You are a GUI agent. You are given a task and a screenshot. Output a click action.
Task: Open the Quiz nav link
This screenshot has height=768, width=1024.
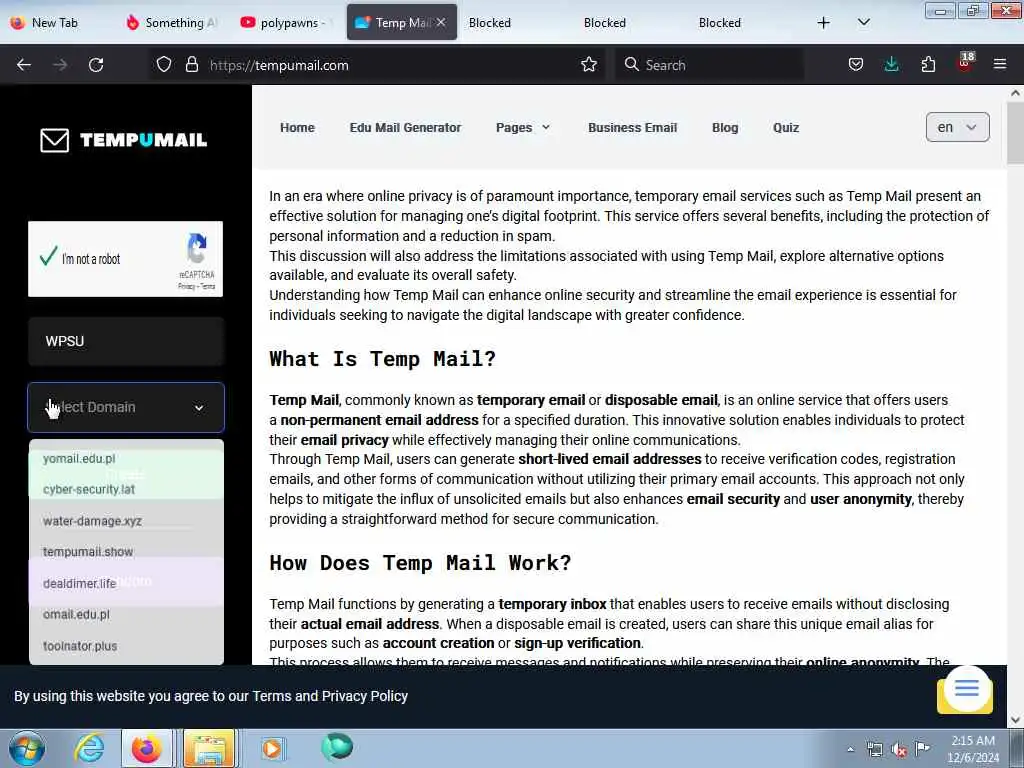click(x=786, y=128)
